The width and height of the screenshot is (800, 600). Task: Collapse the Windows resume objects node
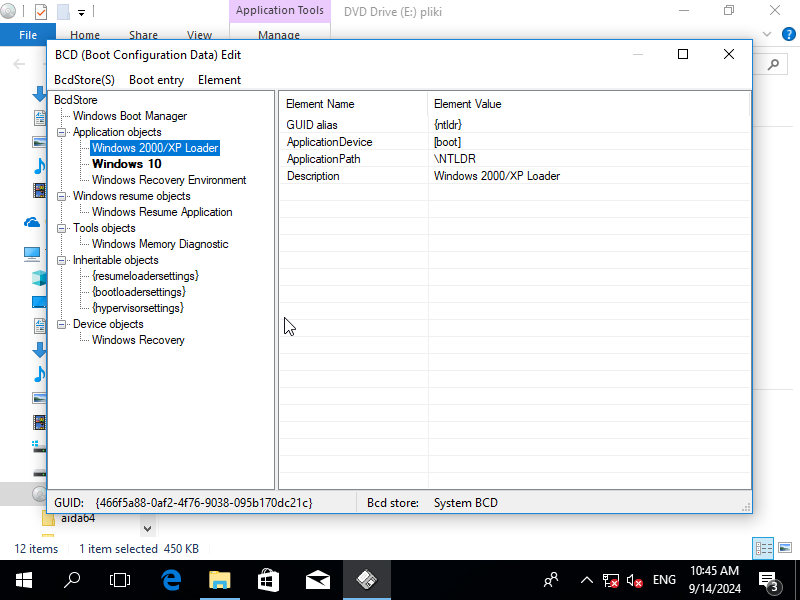tap(61, 196)
